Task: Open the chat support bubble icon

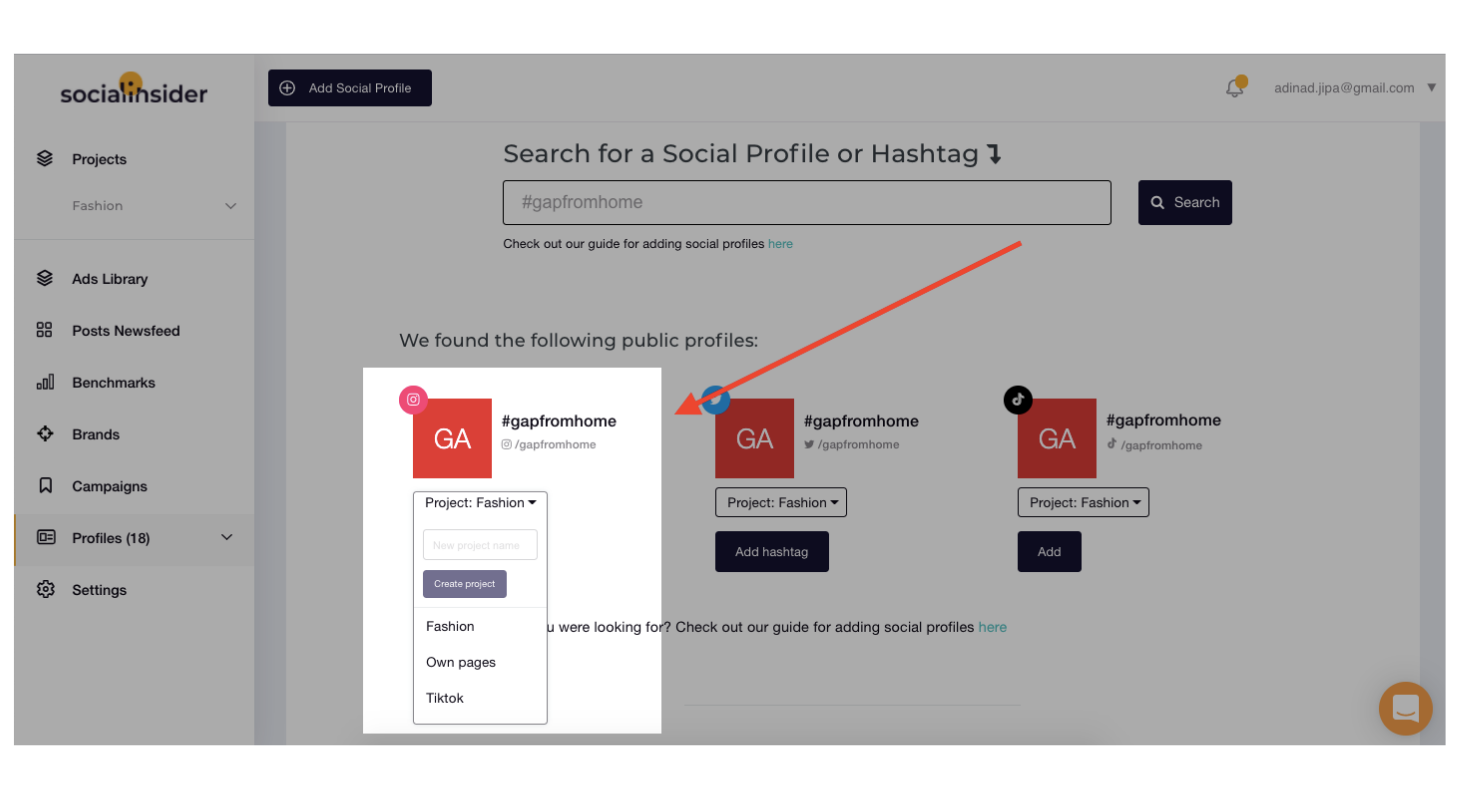Action: [1405, 709]
